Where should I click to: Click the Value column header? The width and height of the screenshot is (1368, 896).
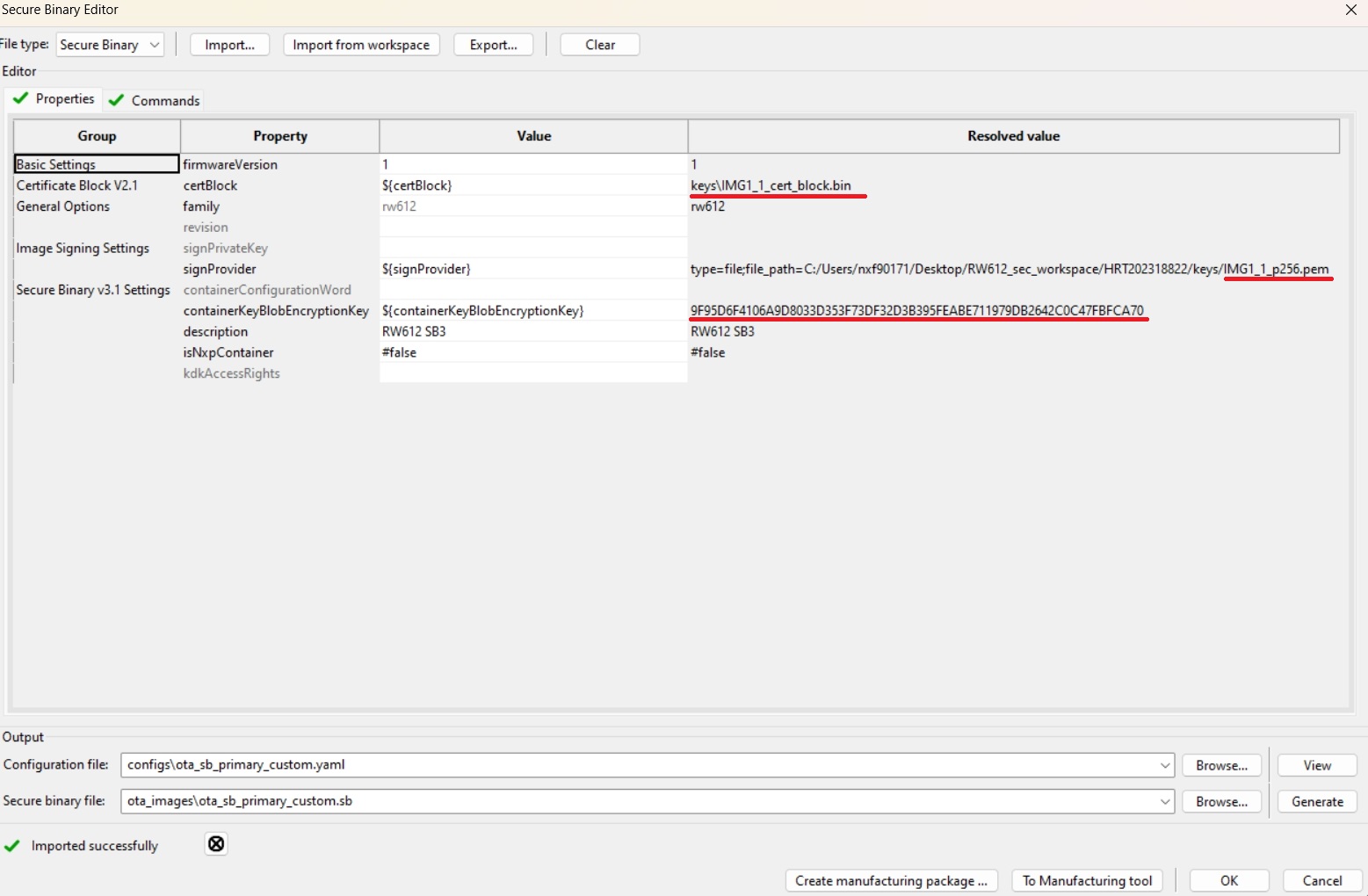tap(533, 136)
